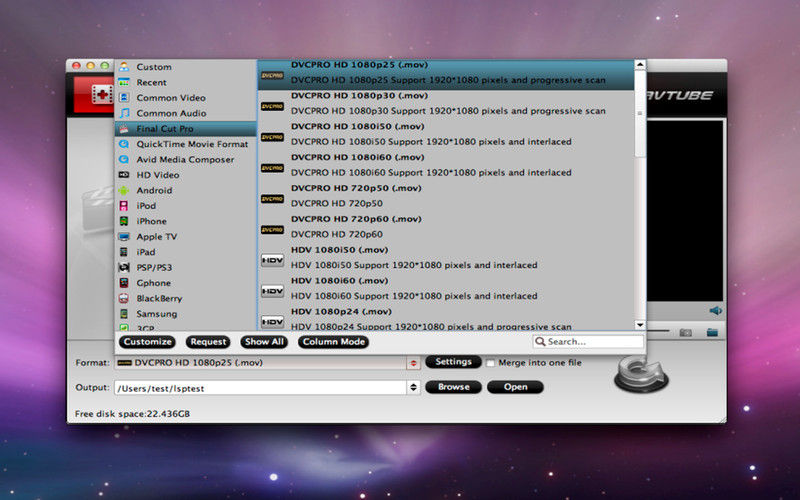The height and width of the screenshot is (500, 800).
Task: Click the format list scrollbar thumb
Action: [640, 113]
